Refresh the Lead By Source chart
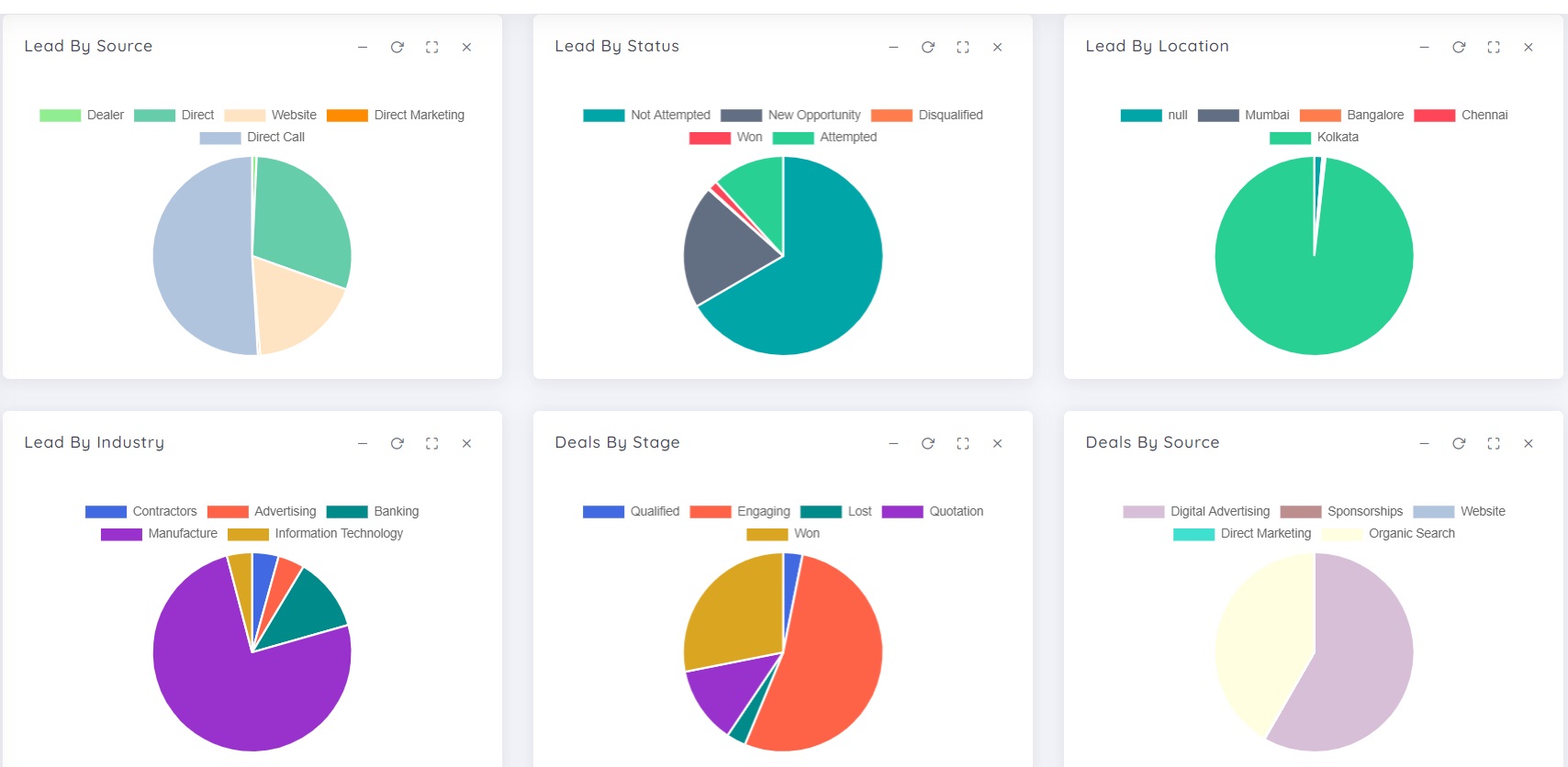Image resolution: width=1568 pixels, height=767 pixels. click(398, 47)
